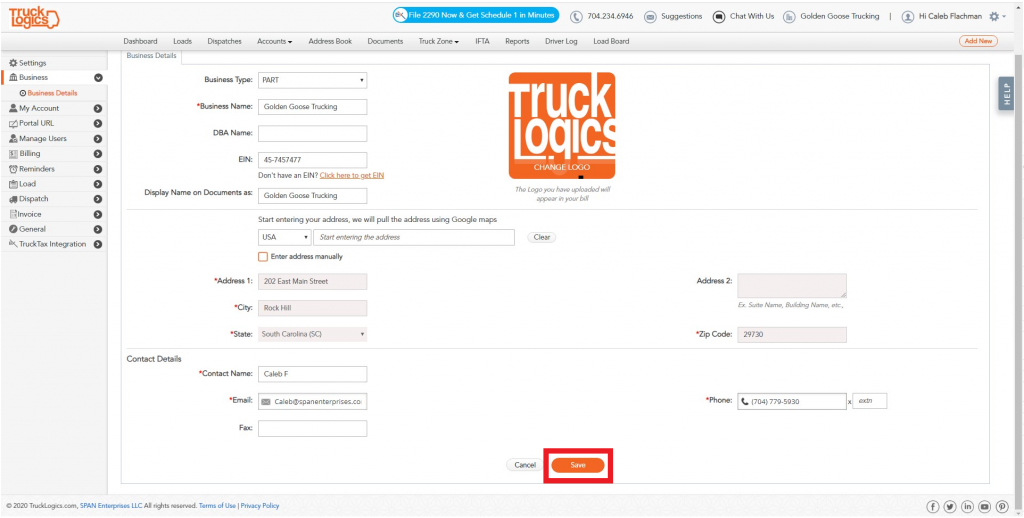Click the Chat With Us bubble icon

(x=718, y=16)
